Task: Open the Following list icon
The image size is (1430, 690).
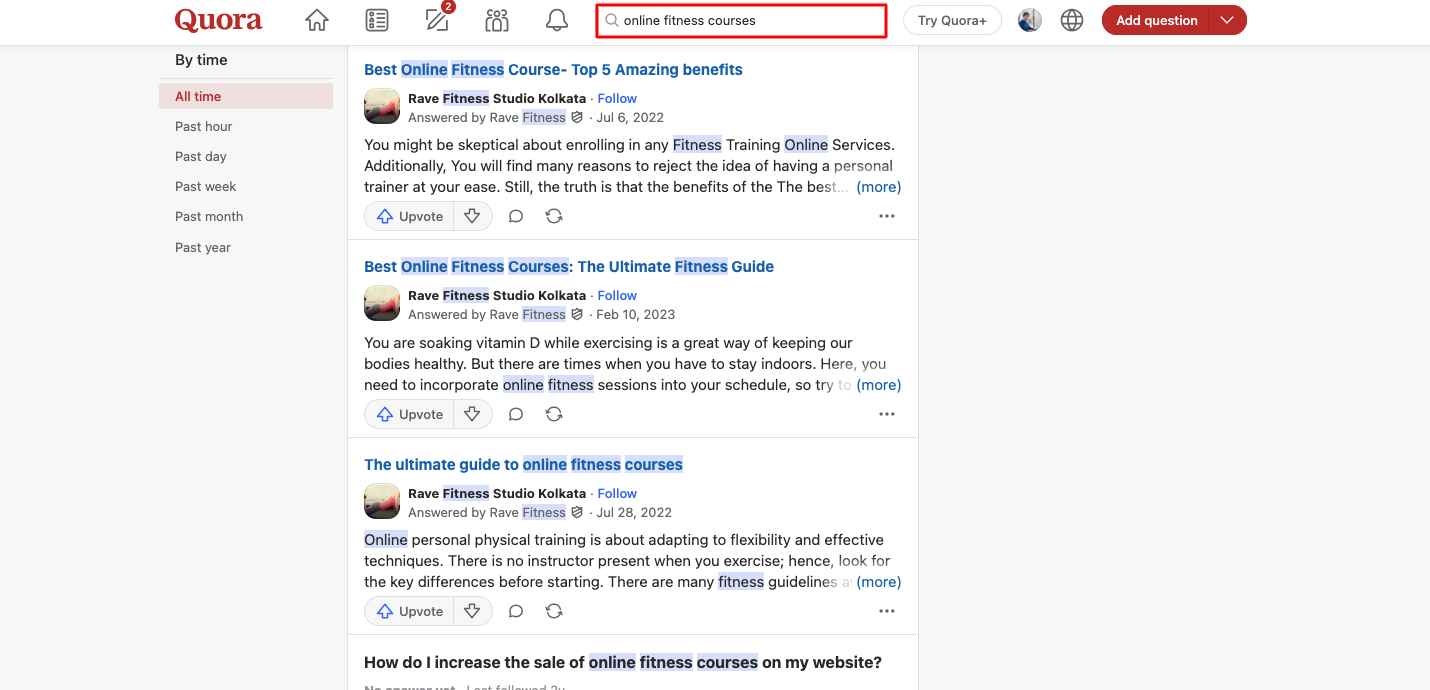Action: (x=377, y=20)
